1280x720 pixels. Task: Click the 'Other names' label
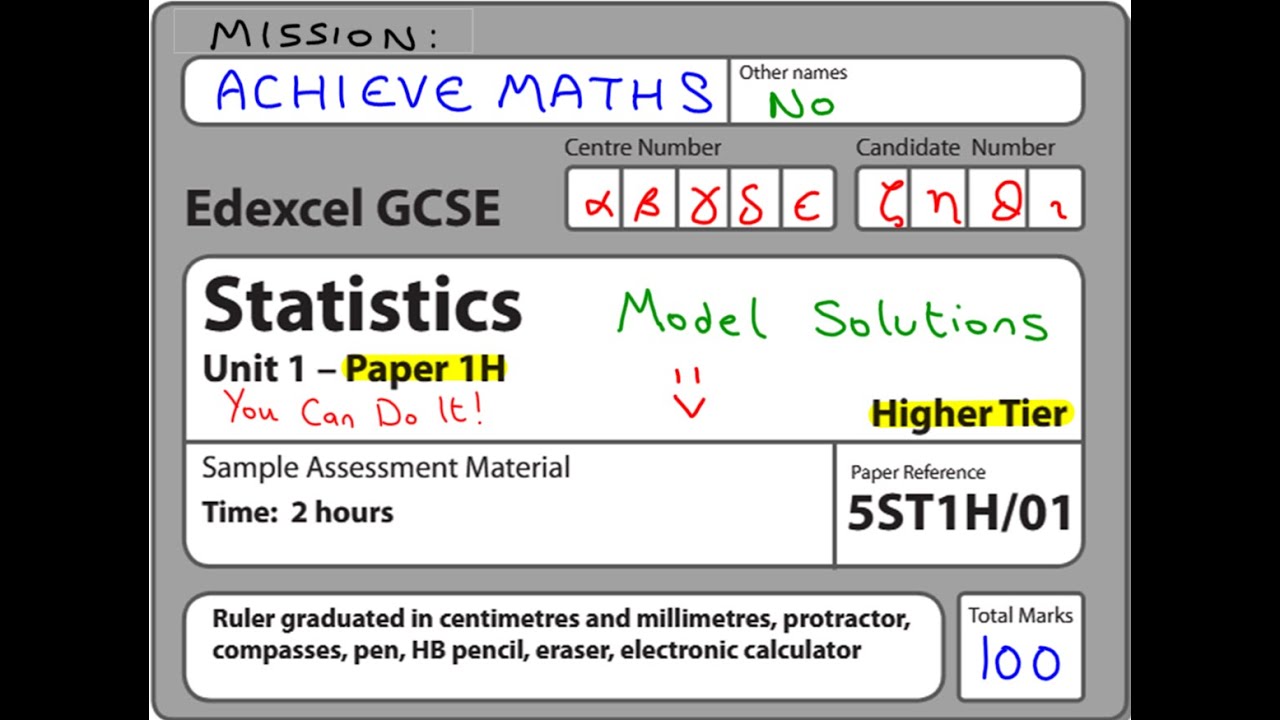793,72
